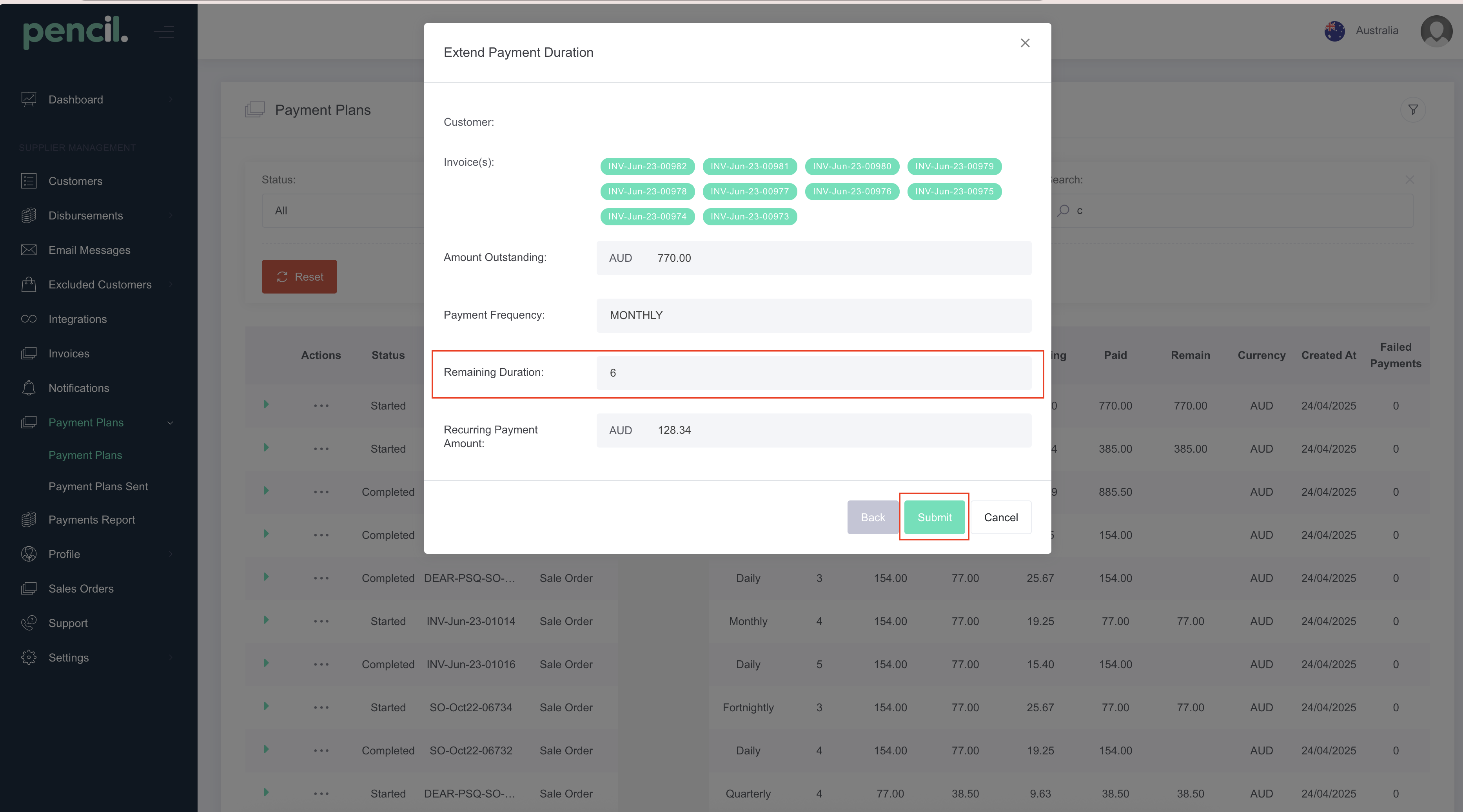Close the filter panel X icon
1463x812 pixels.
1410,179
